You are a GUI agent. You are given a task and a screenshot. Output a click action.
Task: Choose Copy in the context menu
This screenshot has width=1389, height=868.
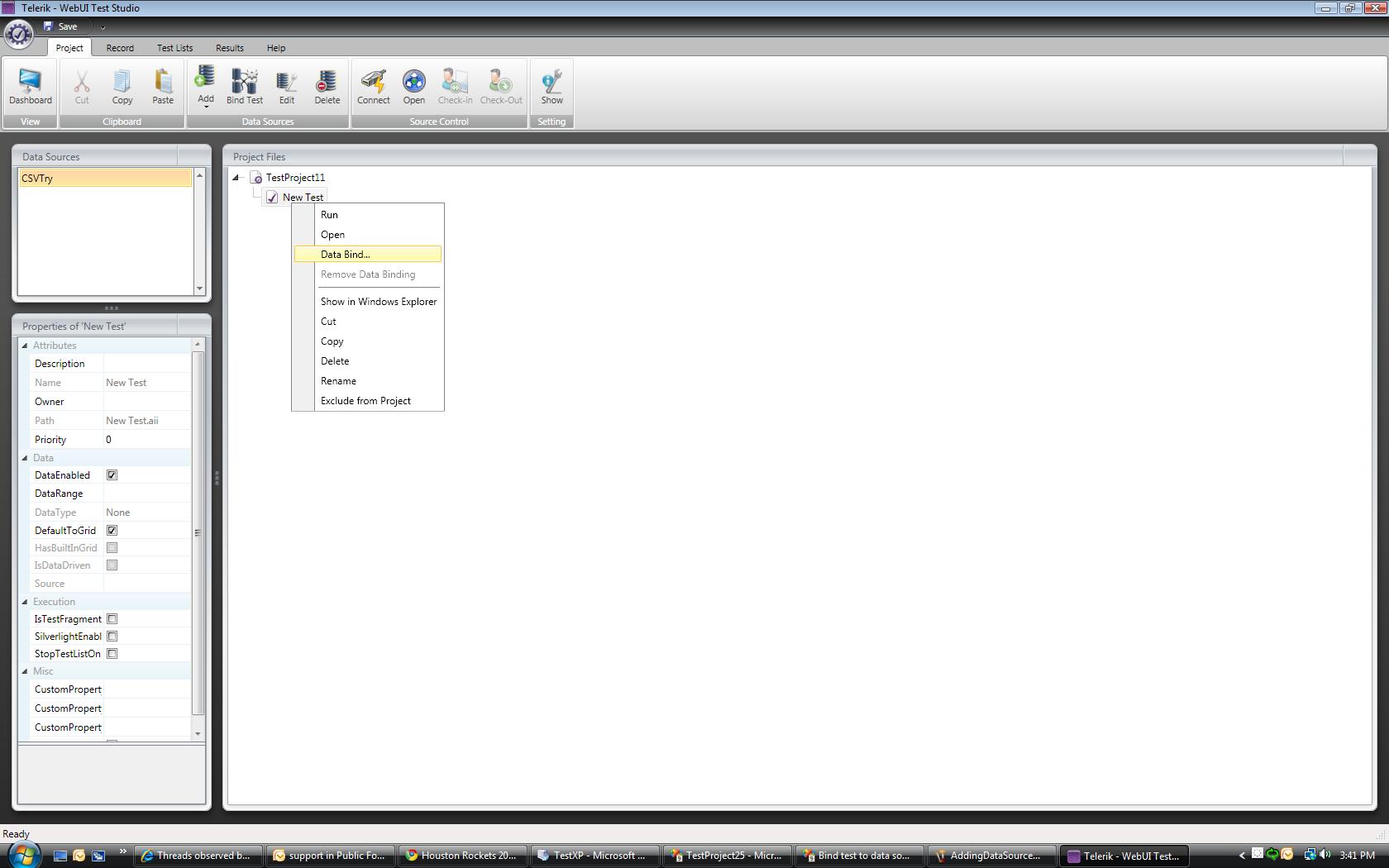click(x=368, y=341)
